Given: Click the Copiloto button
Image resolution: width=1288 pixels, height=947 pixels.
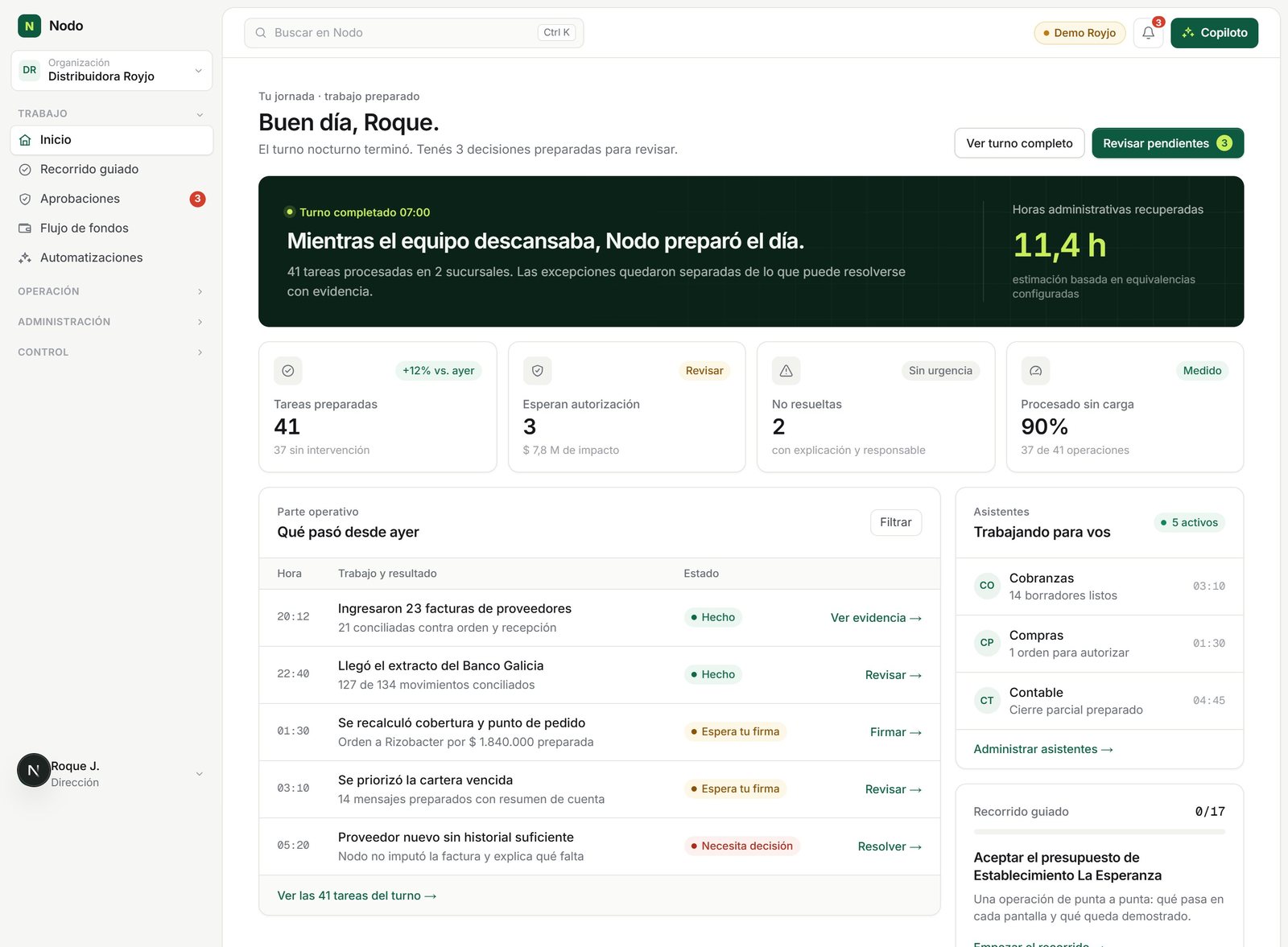Looking at the screenshot, I should (1214, 33).
